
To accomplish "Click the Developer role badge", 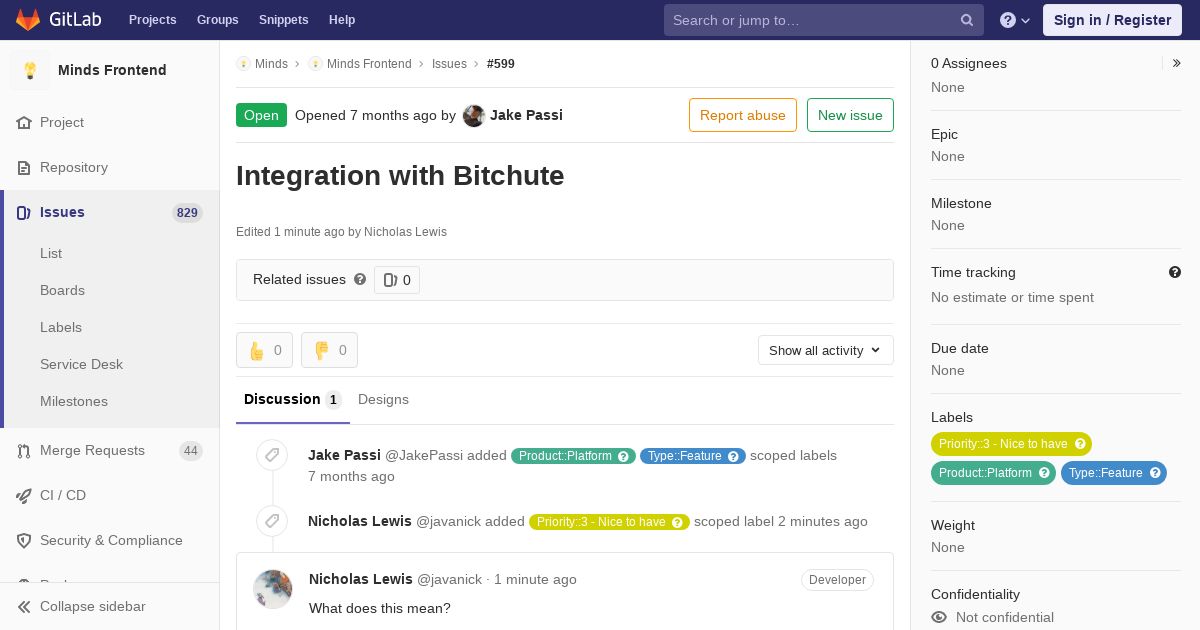I will click(837, 580).
